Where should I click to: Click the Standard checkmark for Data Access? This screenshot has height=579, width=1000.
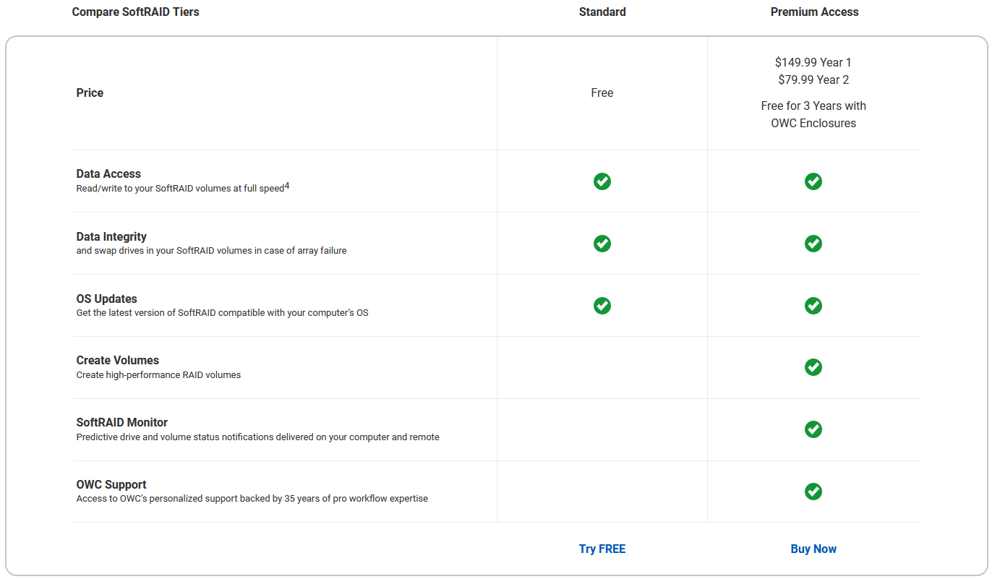pyautogui.click(x=602, y=181)
